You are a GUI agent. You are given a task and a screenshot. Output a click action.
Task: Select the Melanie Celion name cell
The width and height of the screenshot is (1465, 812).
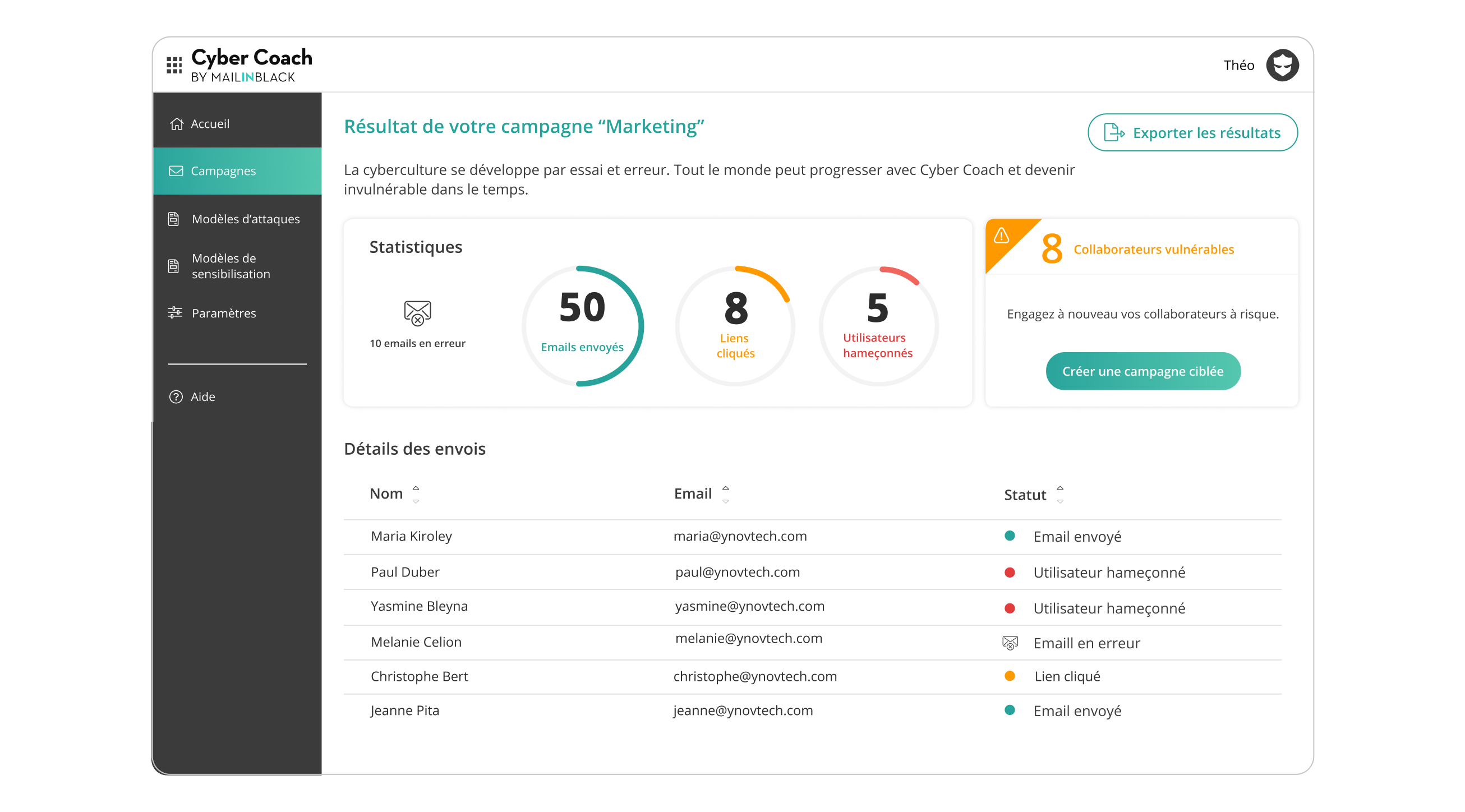tap(416, 642)
